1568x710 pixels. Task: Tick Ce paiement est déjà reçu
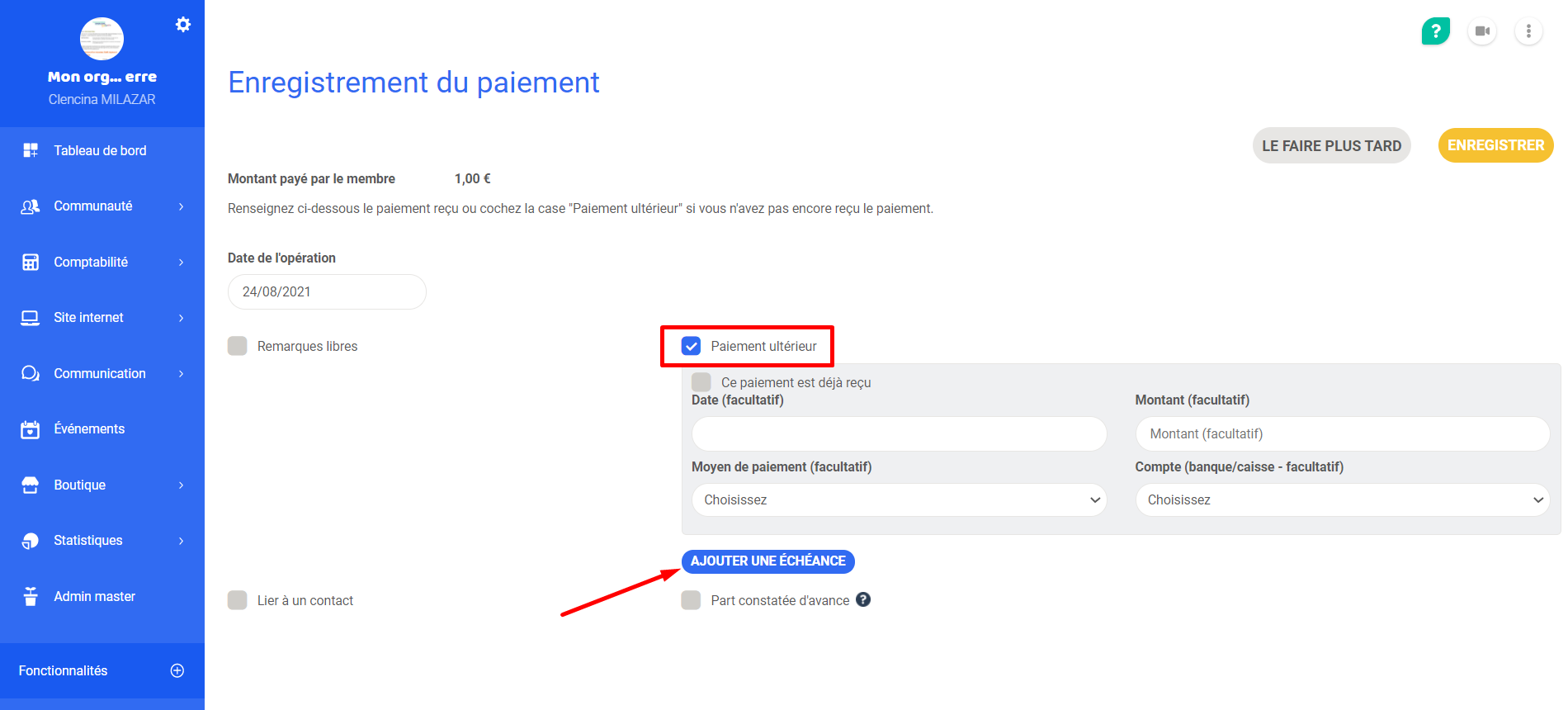(701, 382)
